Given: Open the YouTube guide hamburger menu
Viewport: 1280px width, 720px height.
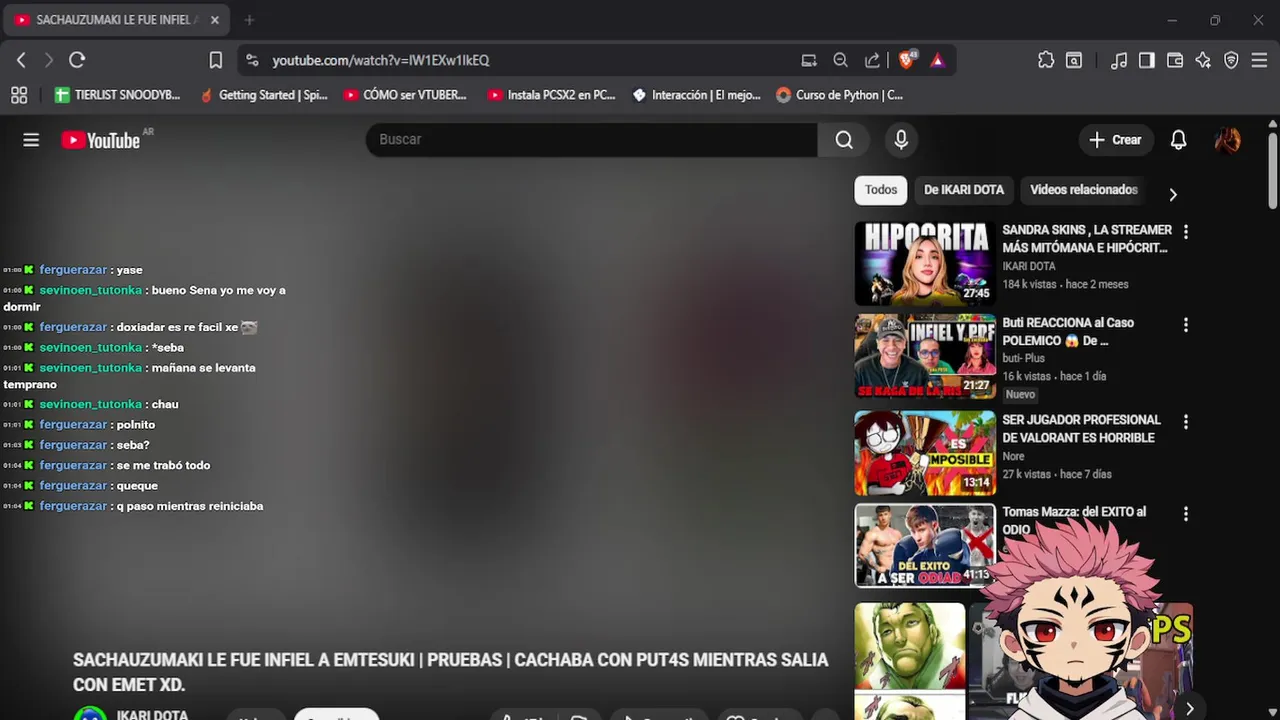Looking at the screenshot, I should click(x=31, y=140).
